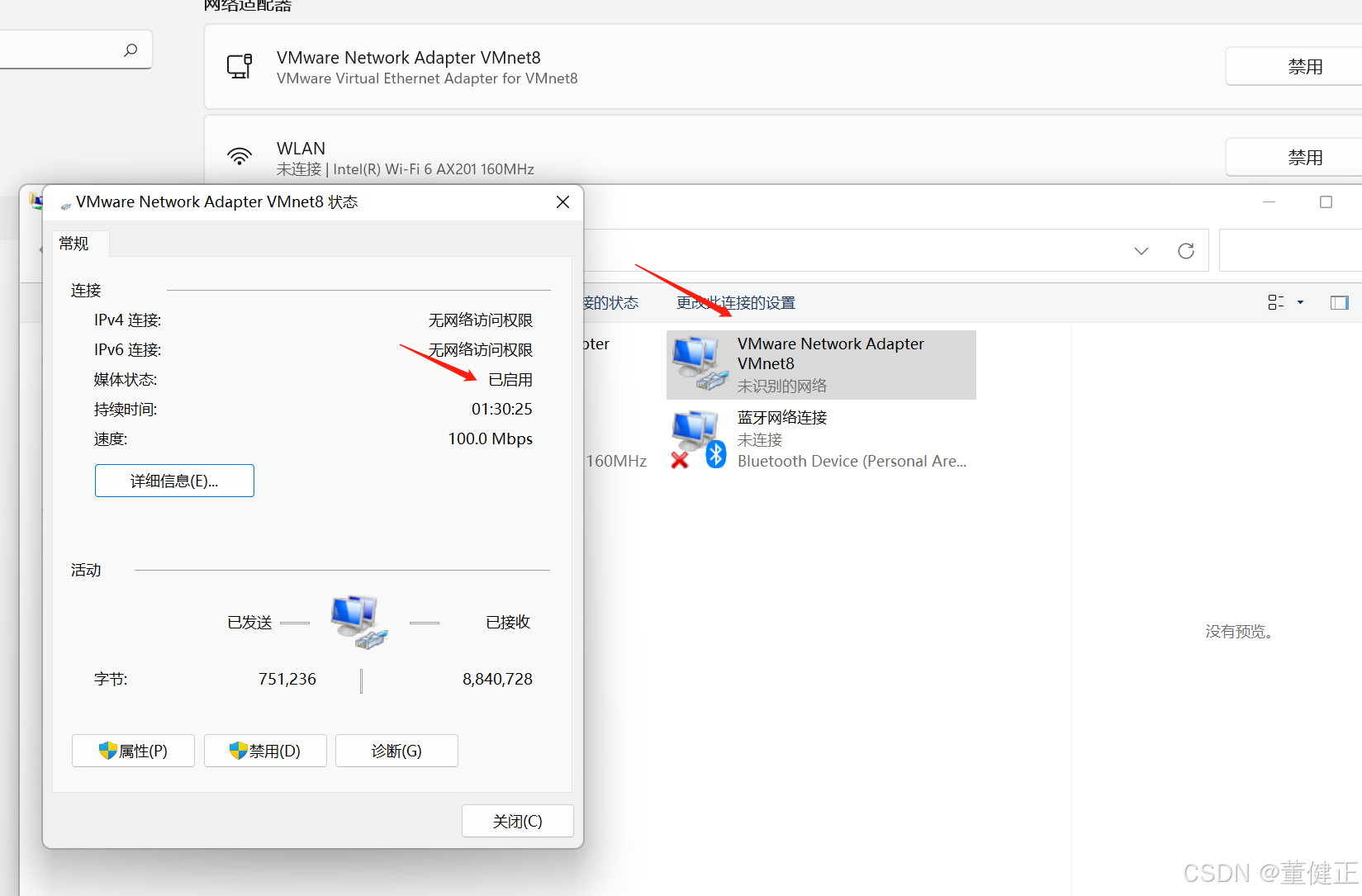
Task: Select 蓝牙网络连接 icon in Network Connections
Action: [x=699, y=439]
